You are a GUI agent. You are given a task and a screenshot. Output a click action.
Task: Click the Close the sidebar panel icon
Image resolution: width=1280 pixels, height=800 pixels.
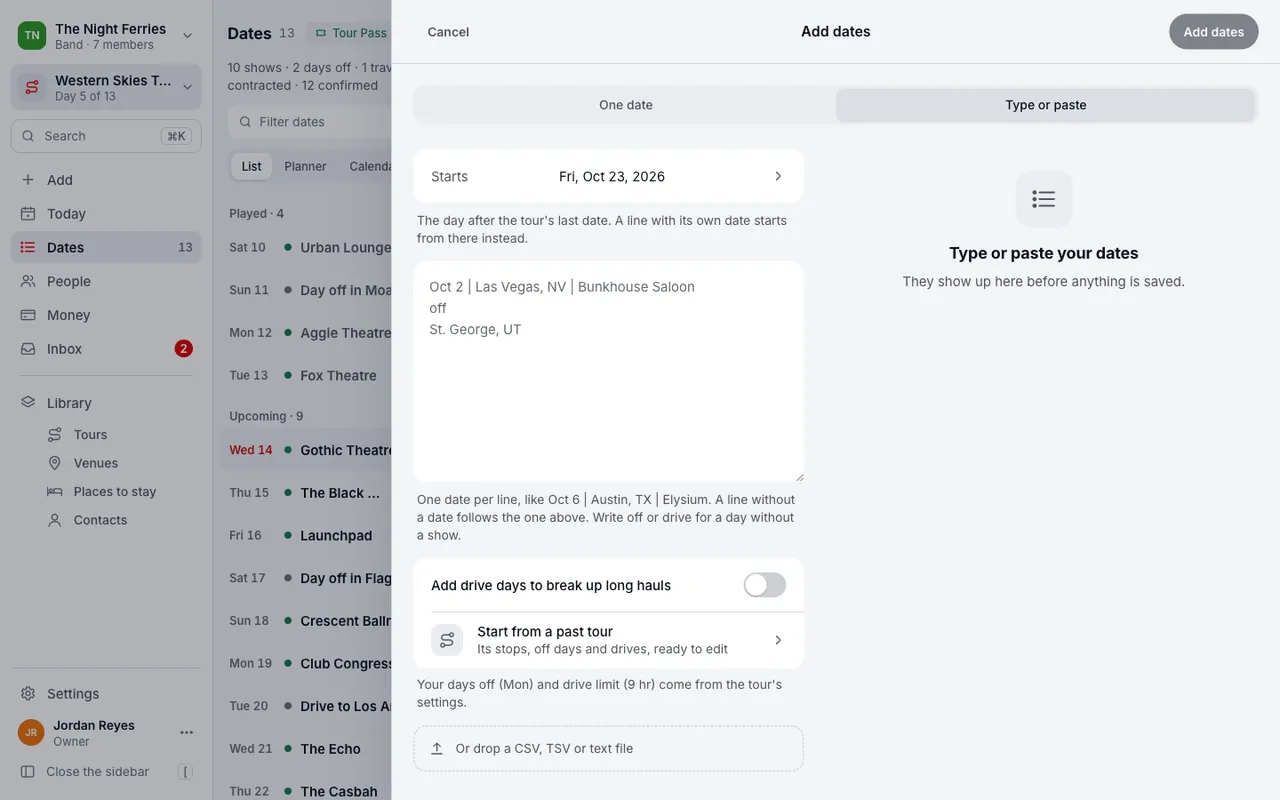[x=28, y=772]
